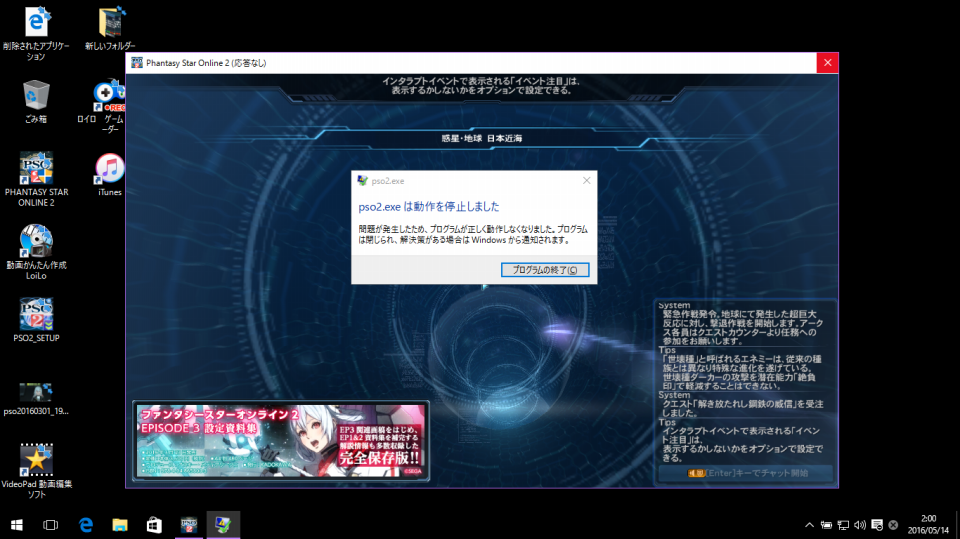The height and width of the screenshot is (539, 960).
Task: Click the EPISODE 3 設定資料集 banner
Action: (x=280, y=440)
